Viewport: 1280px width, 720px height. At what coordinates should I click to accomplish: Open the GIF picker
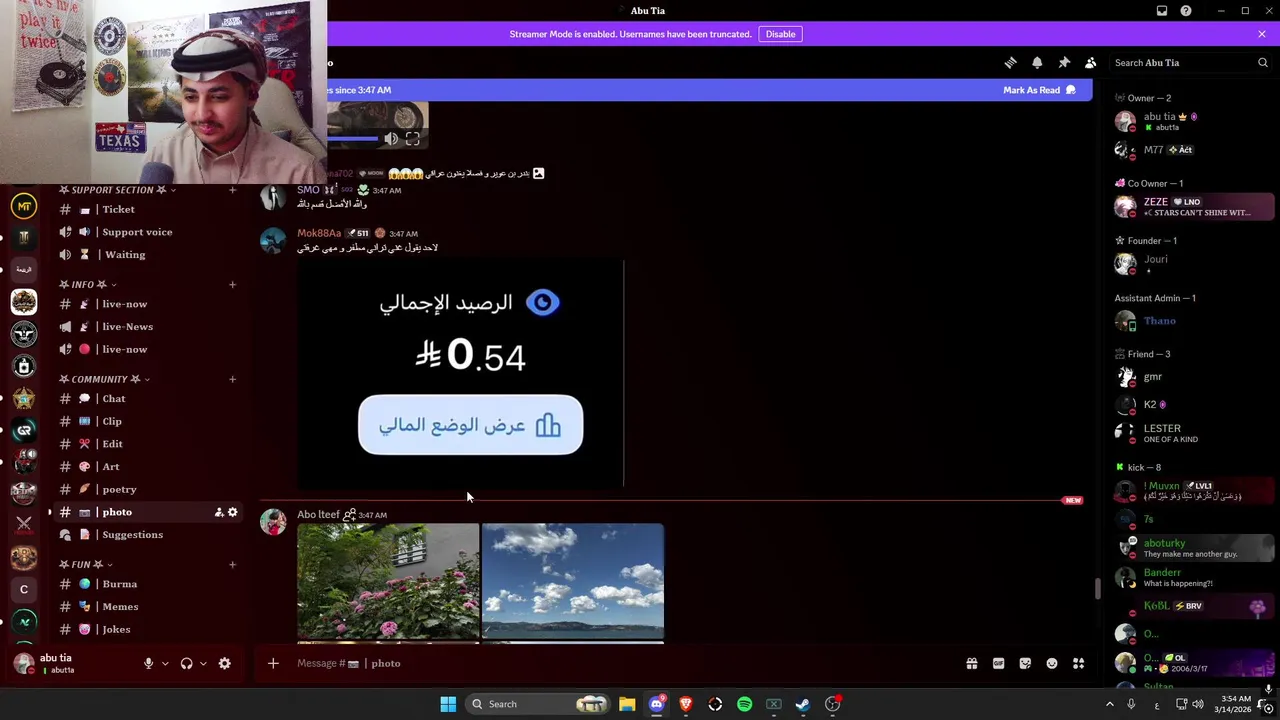point(998,663)
